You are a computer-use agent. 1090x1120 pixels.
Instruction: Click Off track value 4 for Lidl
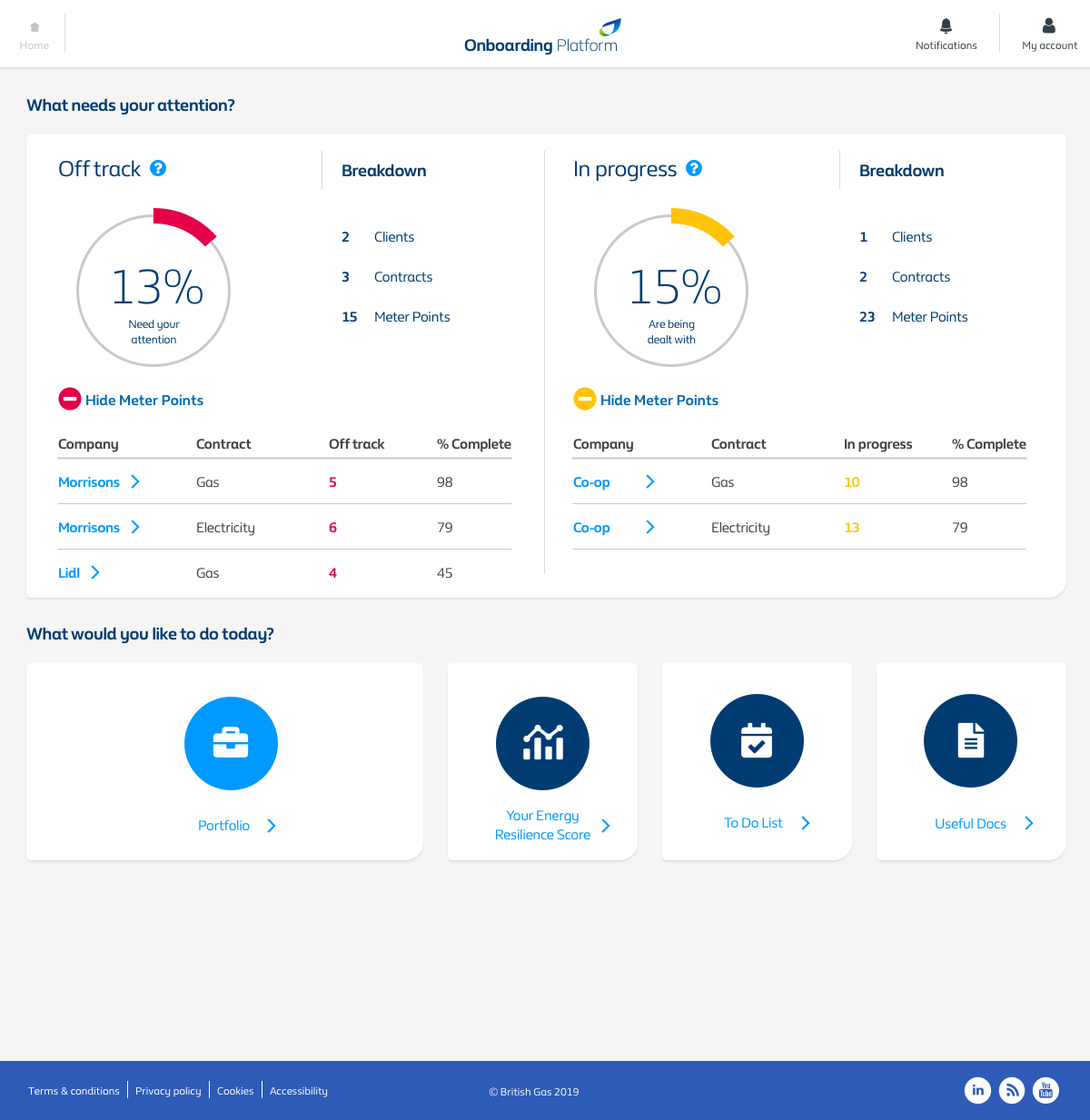click(332, 573)
